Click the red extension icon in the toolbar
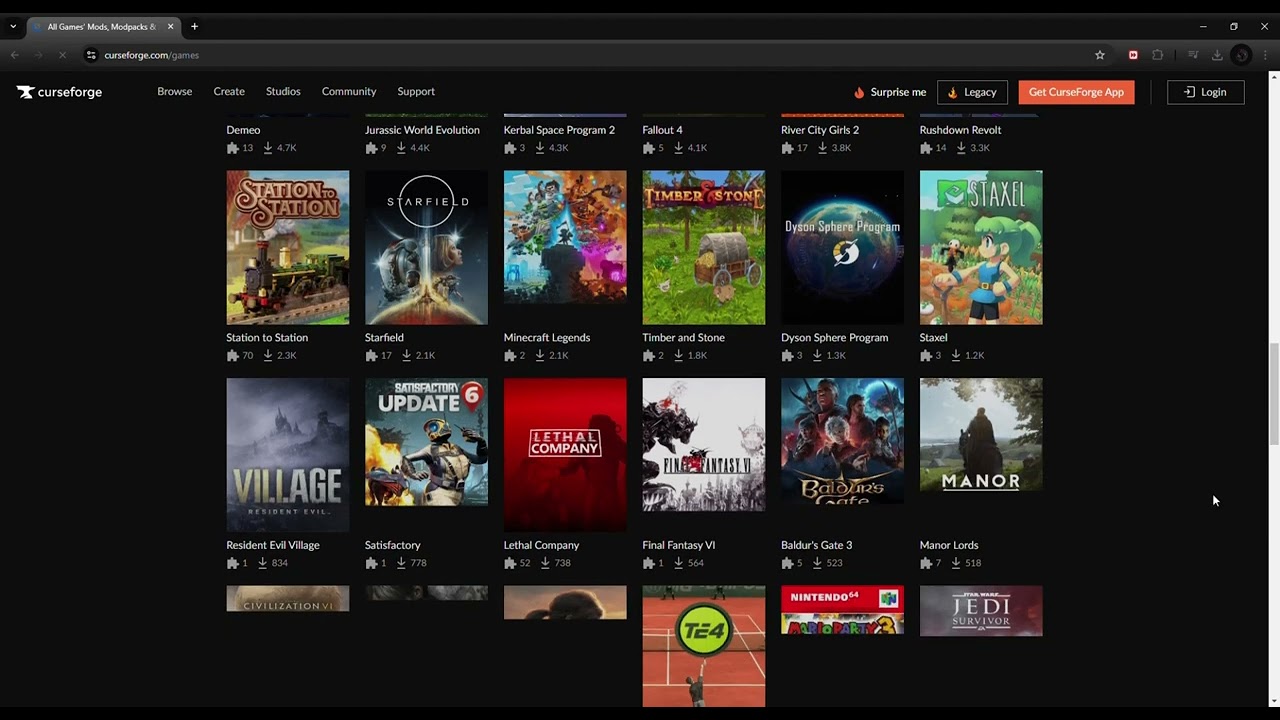This screenshot has width=1280, height=720. coord(1133,55)
